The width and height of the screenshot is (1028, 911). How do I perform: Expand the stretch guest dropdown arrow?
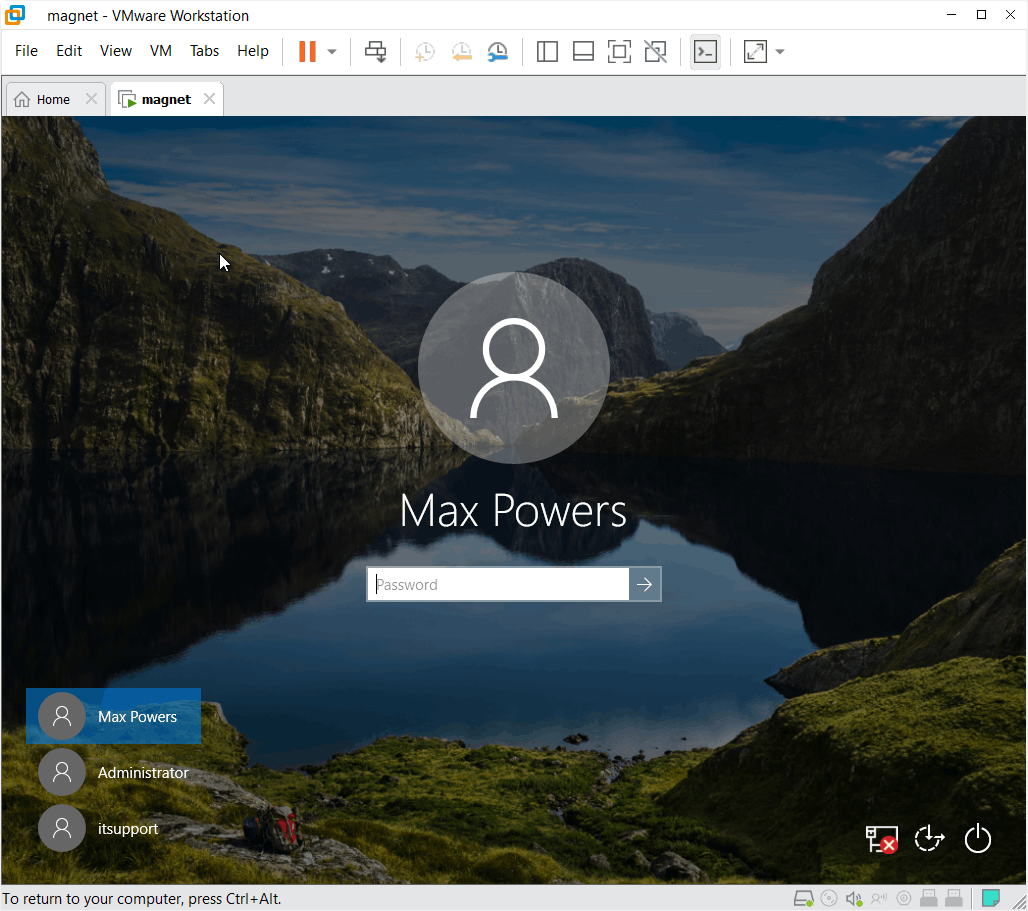coord(780,52)
